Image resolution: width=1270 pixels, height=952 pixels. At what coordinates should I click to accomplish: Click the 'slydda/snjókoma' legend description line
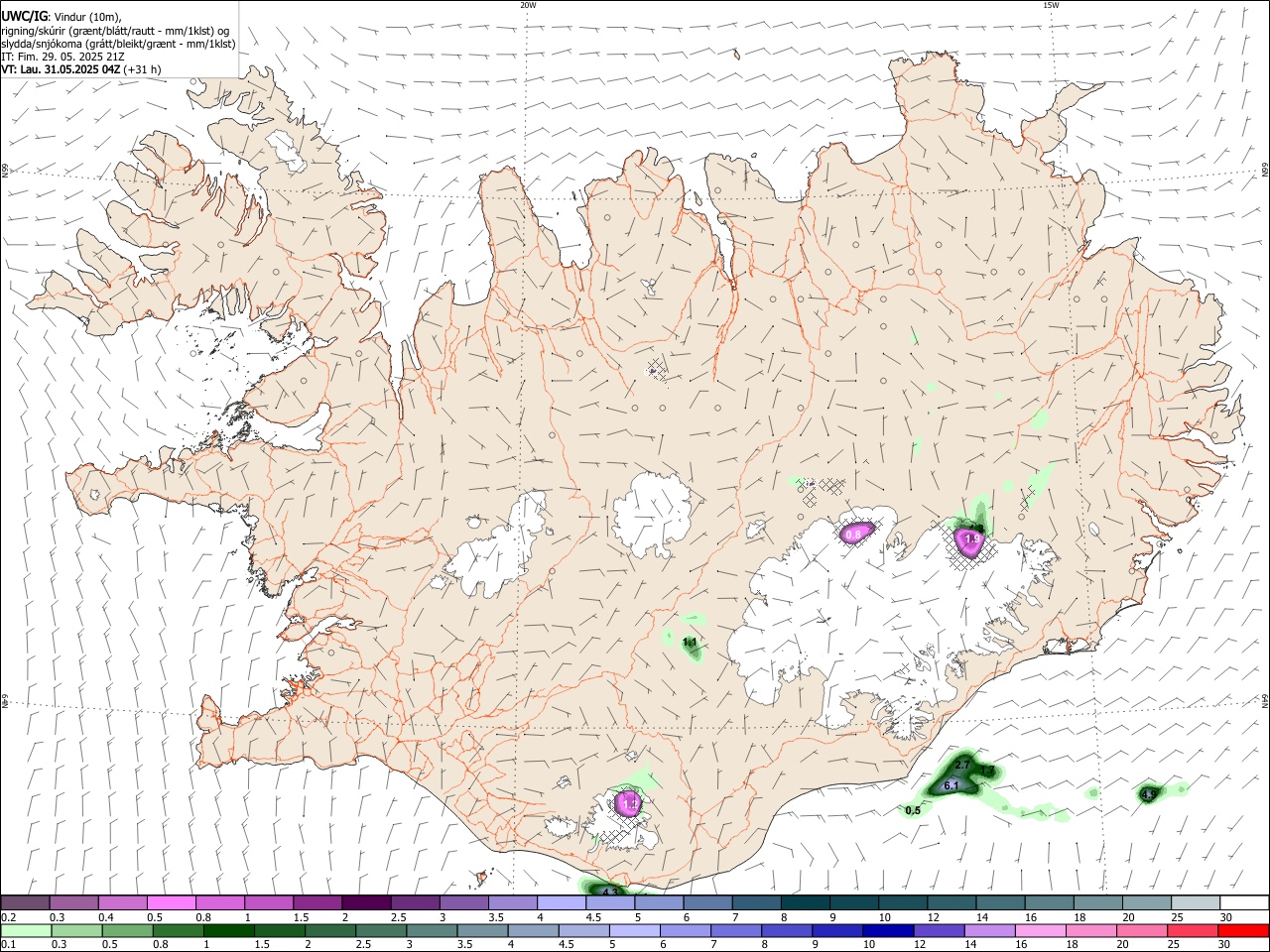click(118, 44)
